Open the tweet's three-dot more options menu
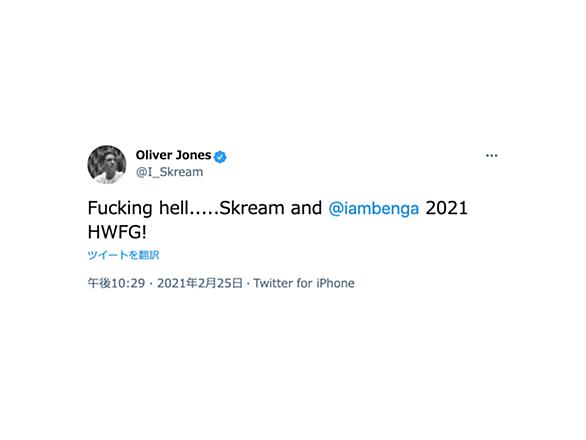 [x=491, y=156]
